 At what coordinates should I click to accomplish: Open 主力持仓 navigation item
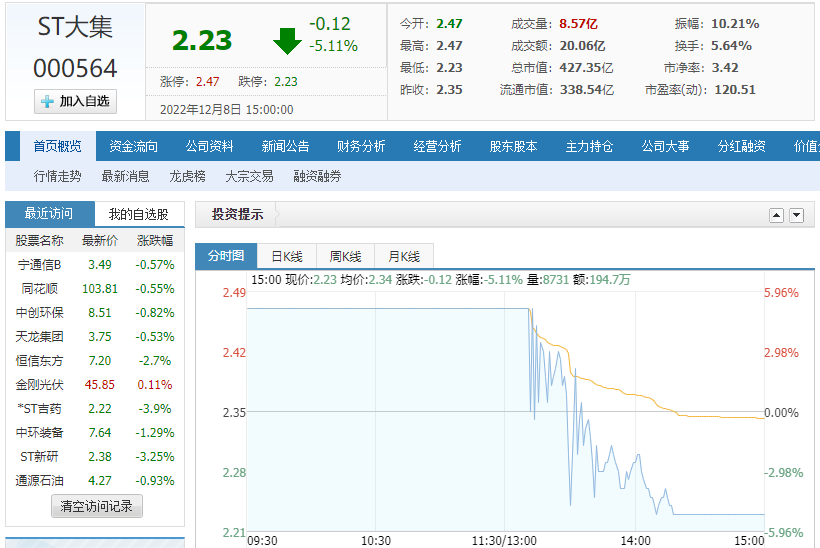coord(589,146)
